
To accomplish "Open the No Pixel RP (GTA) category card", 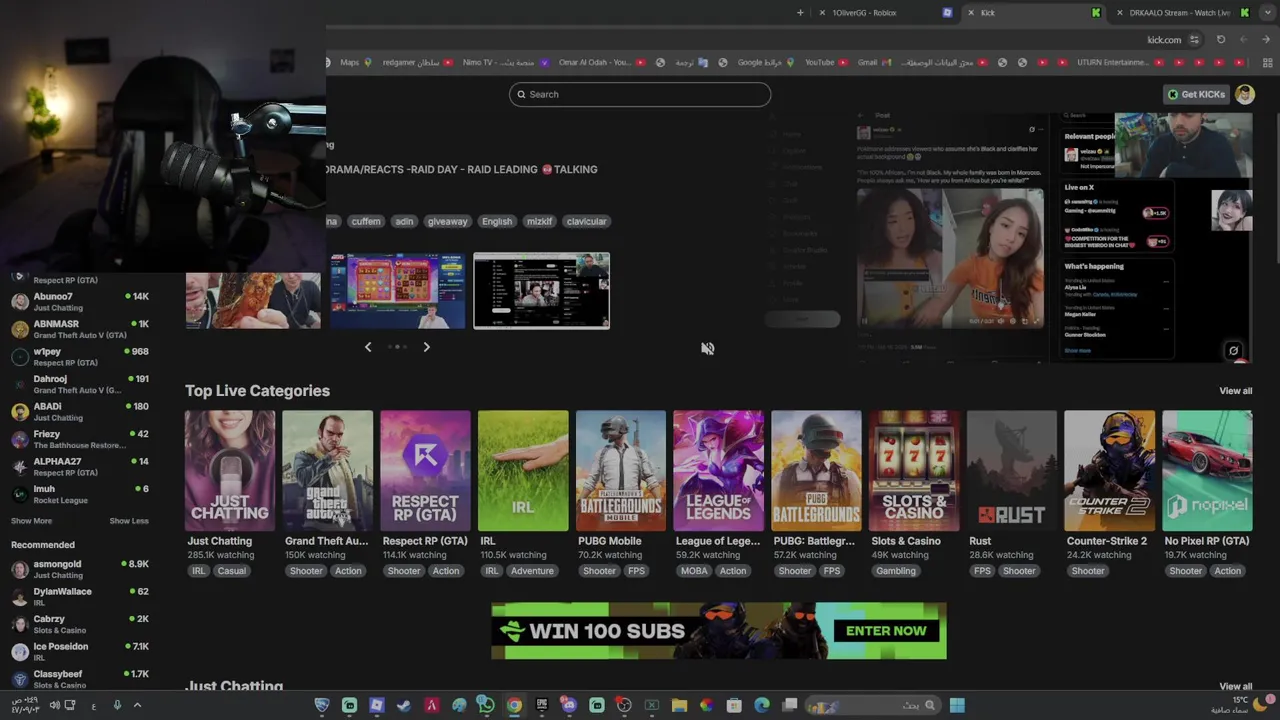I will (x=1207, y=471).
